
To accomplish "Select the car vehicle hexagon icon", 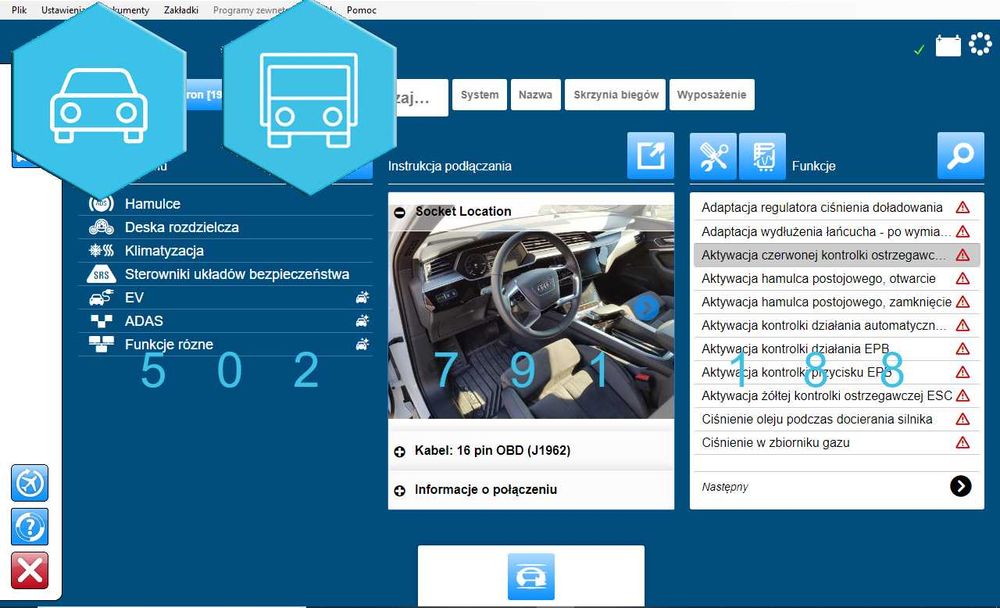I will [99, 102].
